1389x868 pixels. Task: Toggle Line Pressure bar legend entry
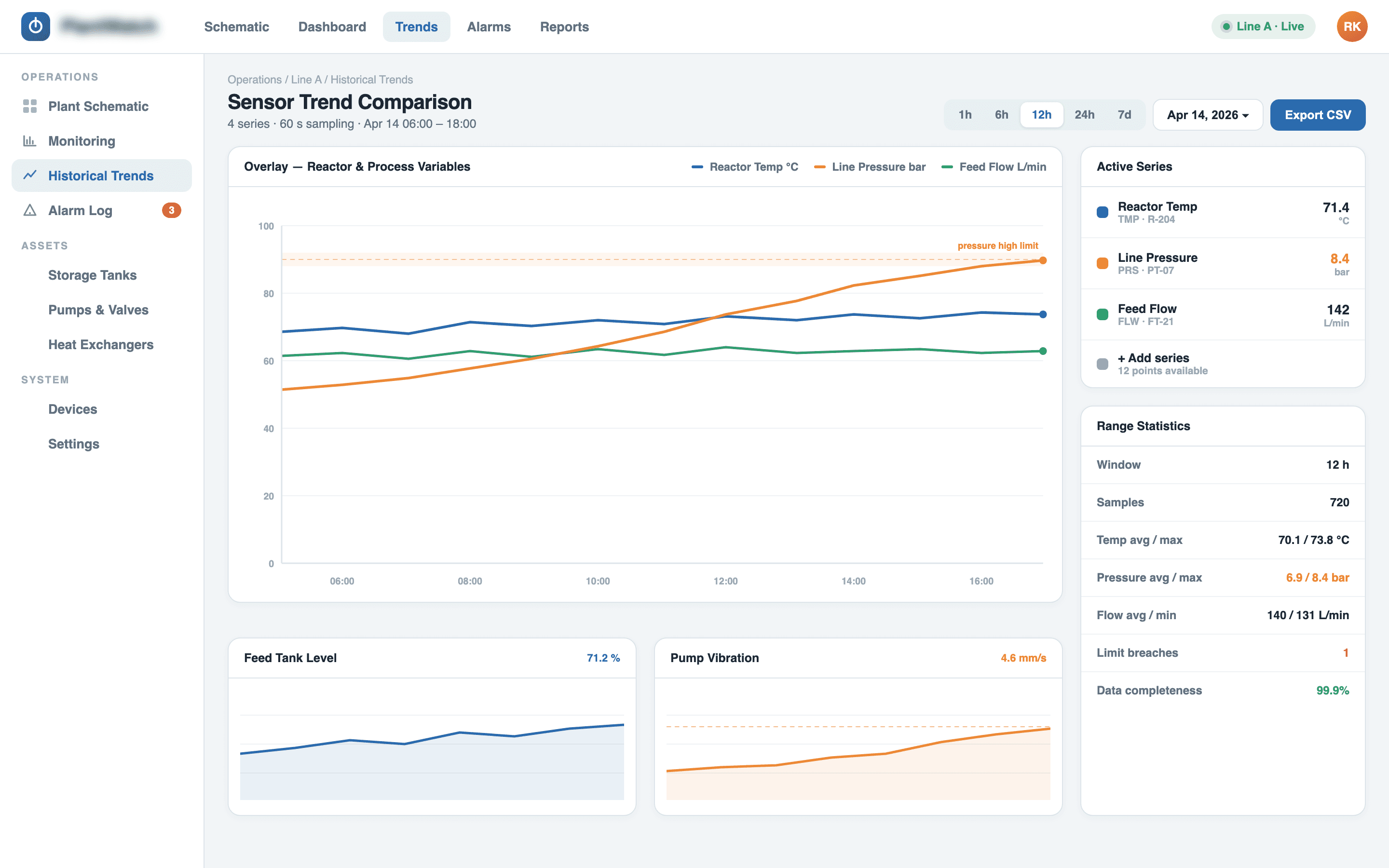tap(870, 166)
